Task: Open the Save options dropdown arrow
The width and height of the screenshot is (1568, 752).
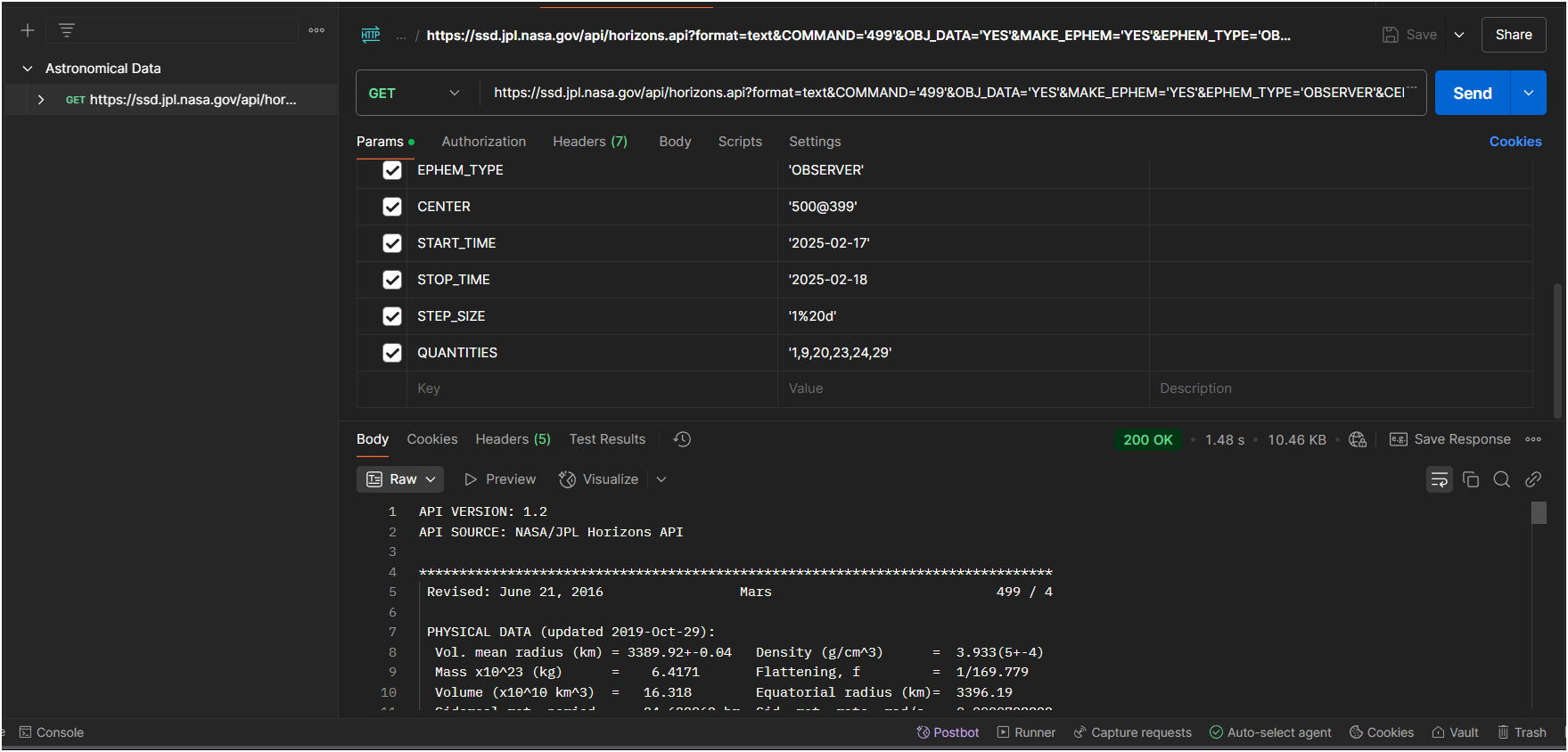Action: pyautogui.click(x=1459, y=35)
